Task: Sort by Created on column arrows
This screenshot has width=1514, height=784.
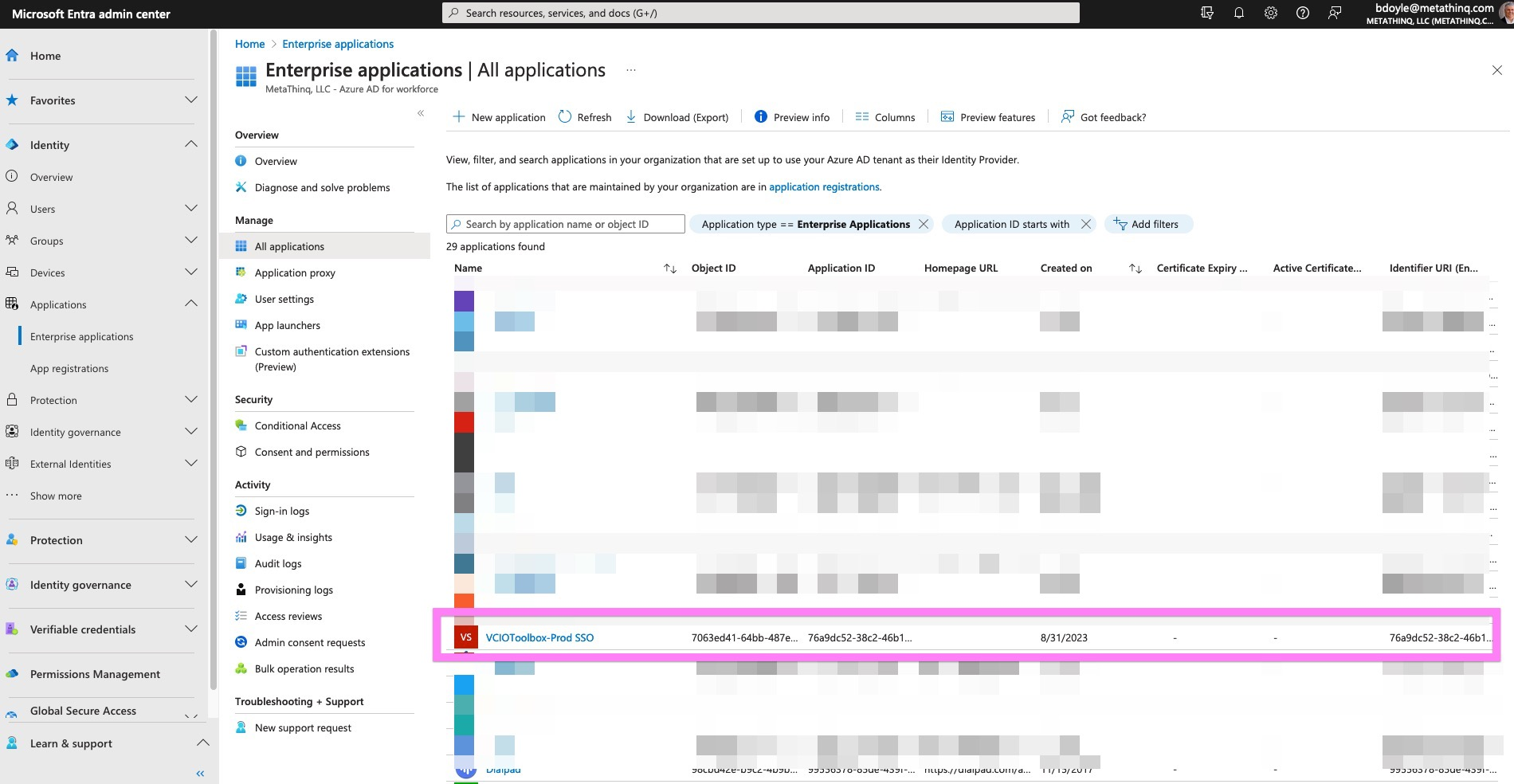Action: (1135, 269)
